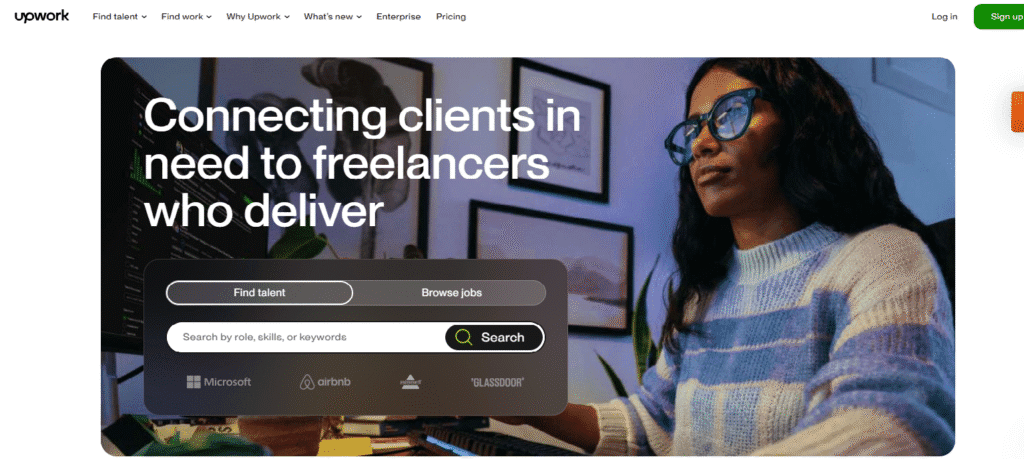Open the Pricing menu item
This screenshot has height=459, width=1024.
click(451, 17)
